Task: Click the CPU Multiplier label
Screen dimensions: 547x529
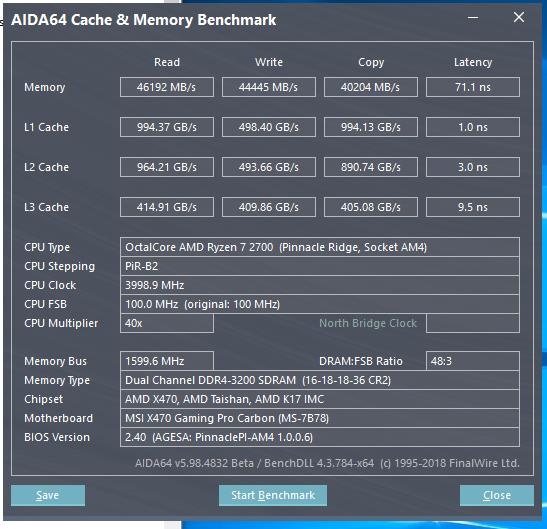Action: click(61, 323)
